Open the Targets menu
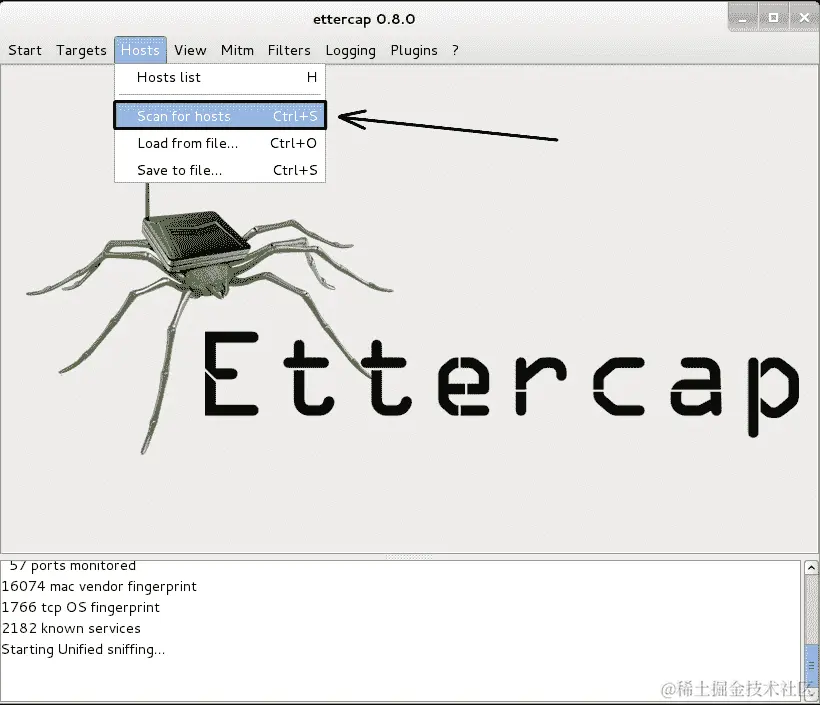 click(81, 50)
